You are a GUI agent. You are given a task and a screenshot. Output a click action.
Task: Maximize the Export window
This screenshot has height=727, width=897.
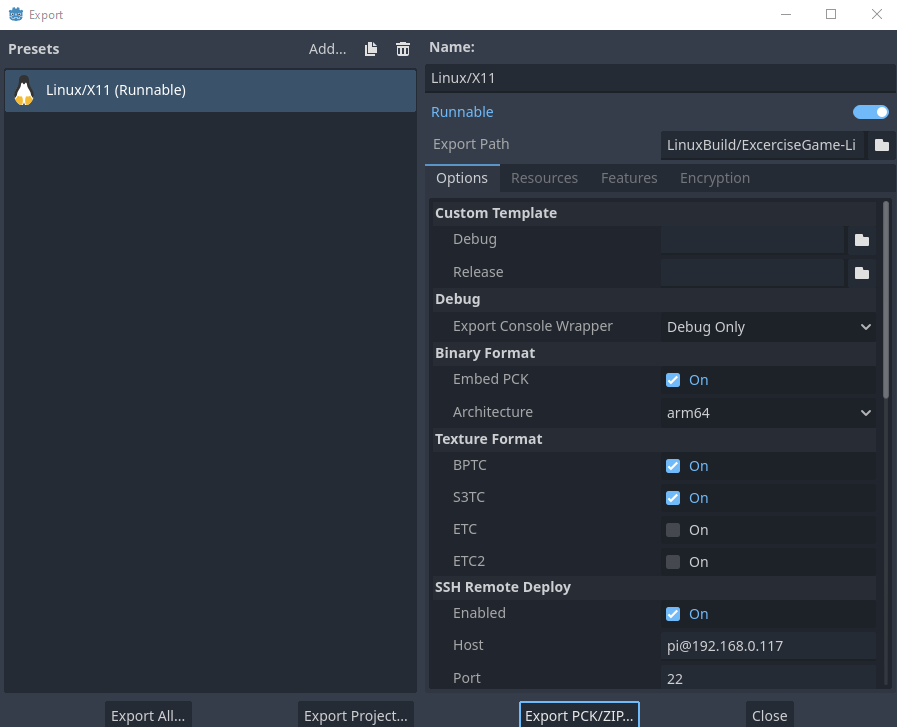[831, 14]
